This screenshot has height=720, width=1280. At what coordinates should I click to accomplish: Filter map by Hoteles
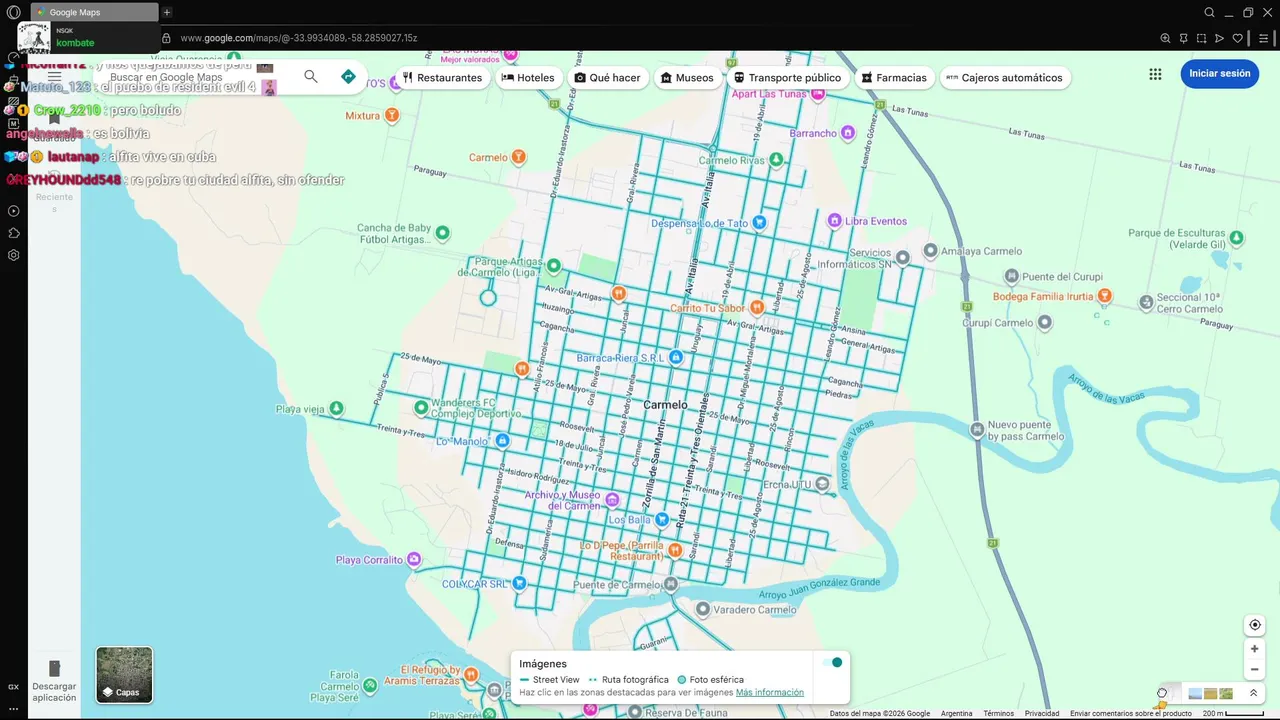pos(528,77)
